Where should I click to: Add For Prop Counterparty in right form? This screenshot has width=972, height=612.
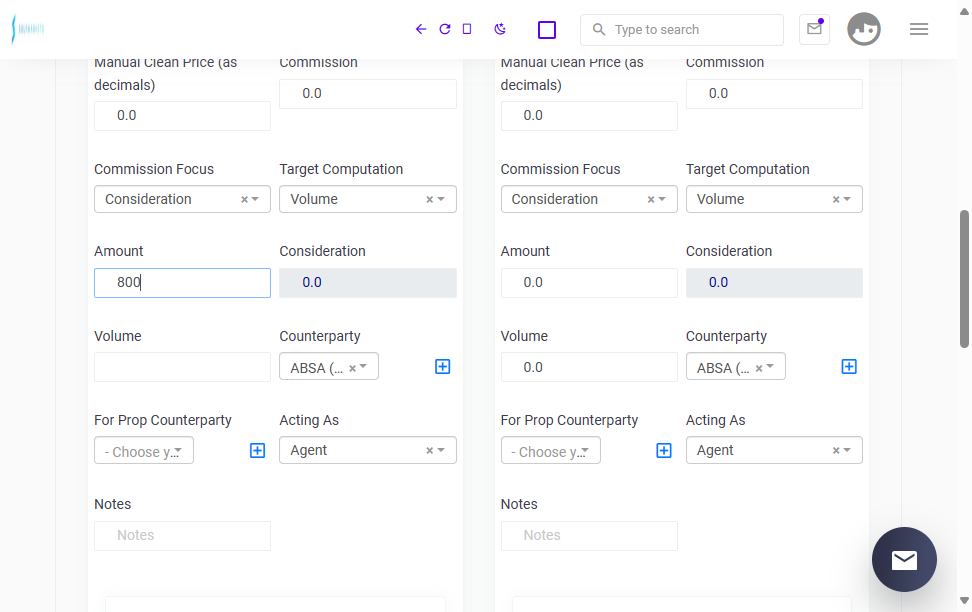coord(663,450)
